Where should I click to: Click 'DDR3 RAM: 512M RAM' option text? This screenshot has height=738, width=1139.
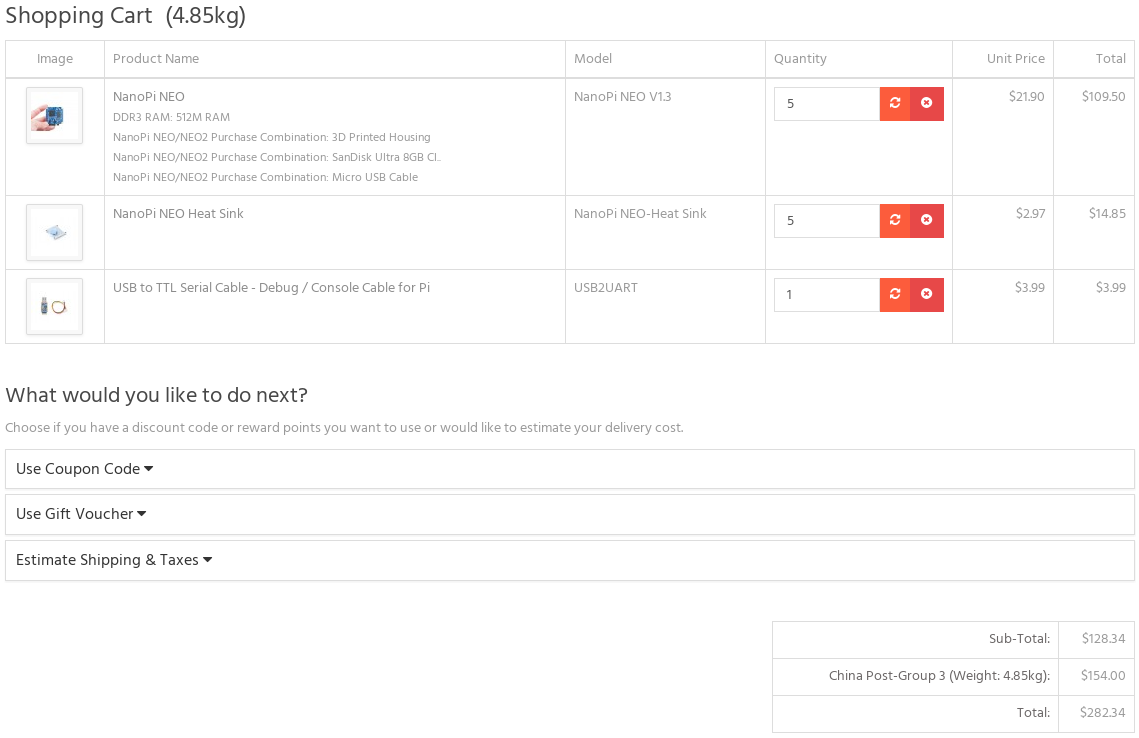pos(171,117)
